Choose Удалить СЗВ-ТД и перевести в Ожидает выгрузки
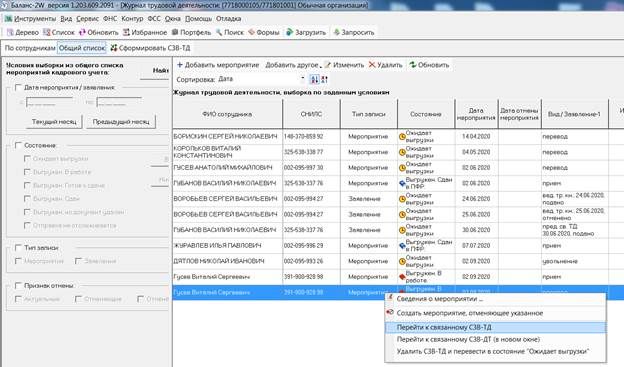The image size is (624, 367). pos(495,351)
